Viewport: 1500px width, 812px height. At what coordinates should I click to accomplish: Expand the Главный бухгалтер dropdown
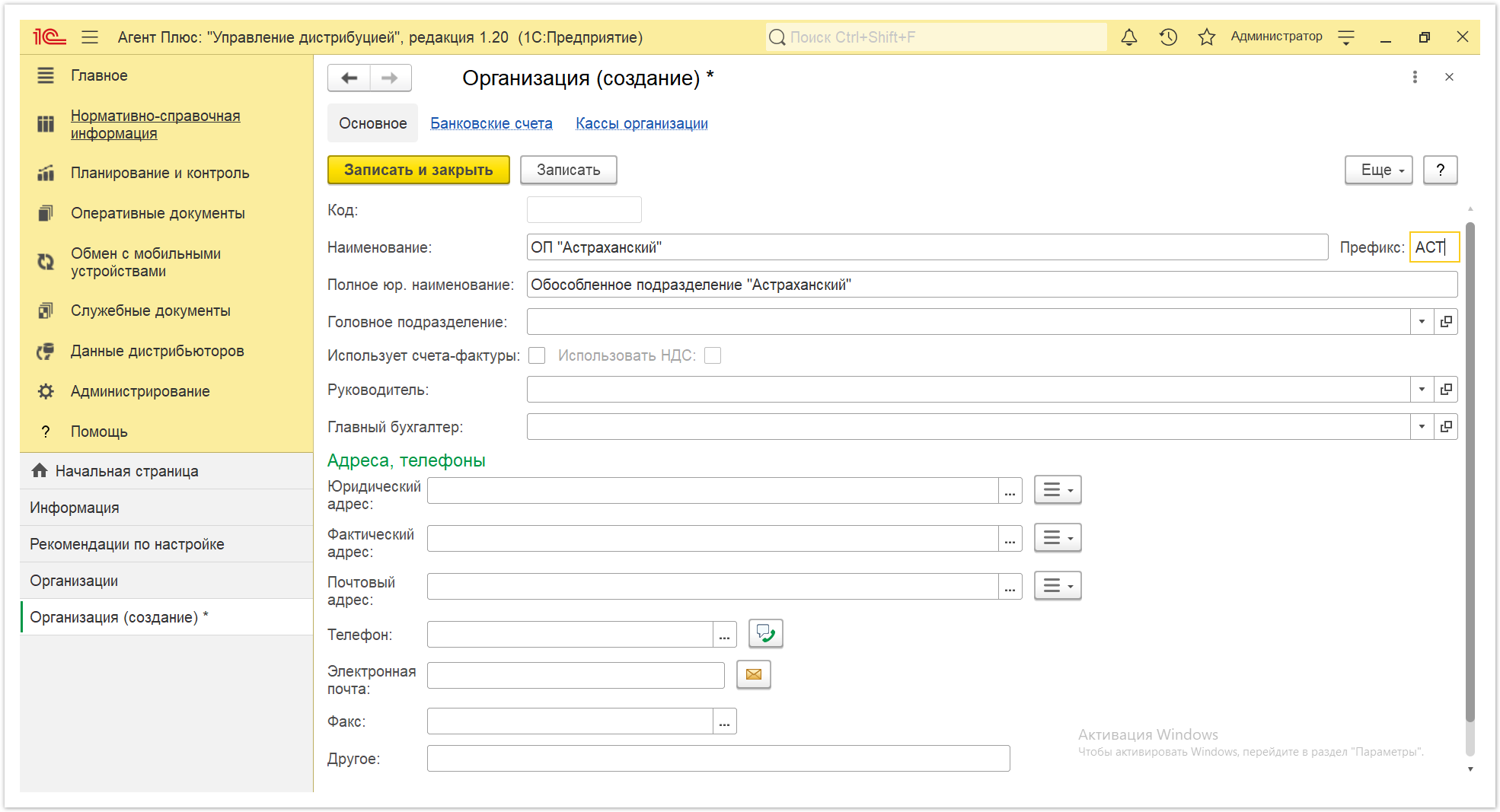pyautogui.click(x=1422, y=427)
